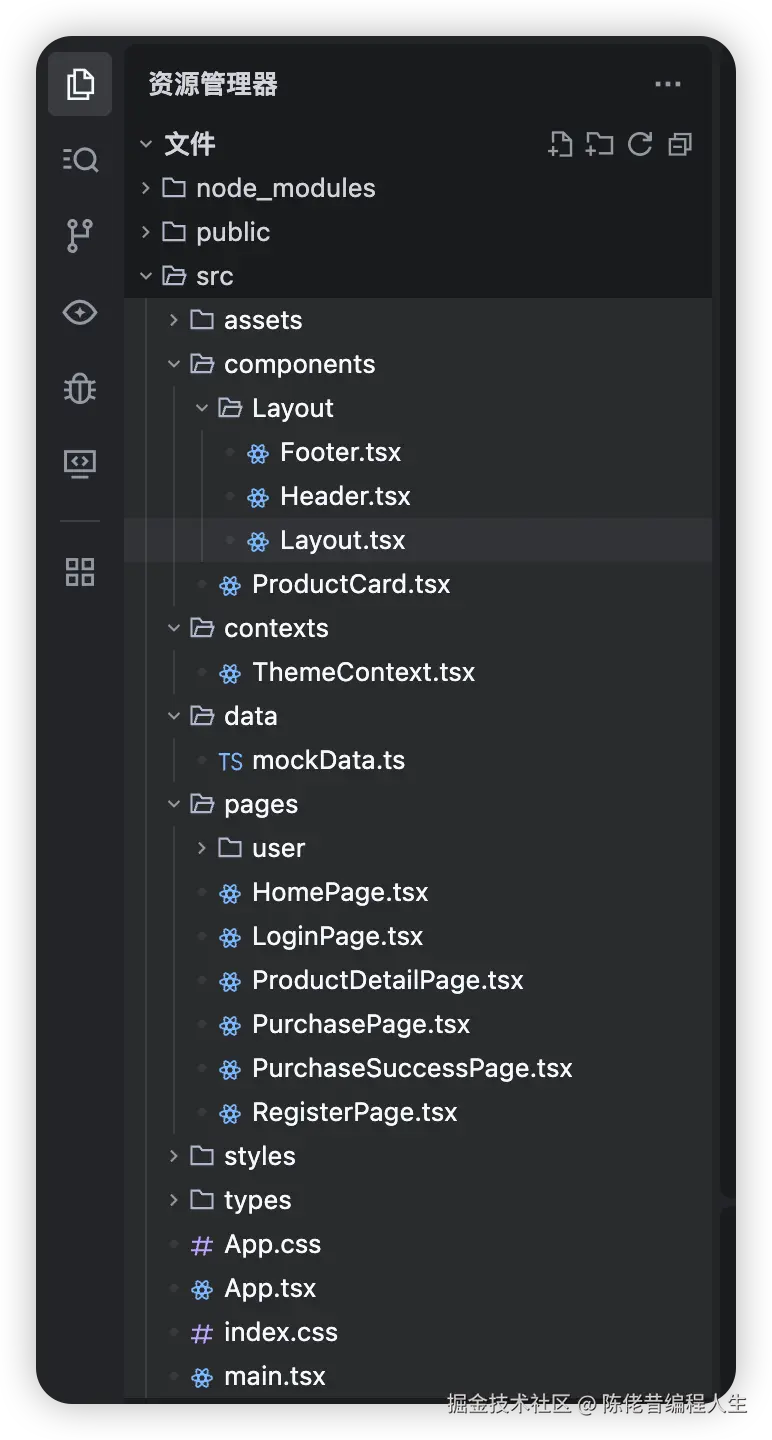
Task: Open the preview eye icon in sidebar
Action: [80, 312]
